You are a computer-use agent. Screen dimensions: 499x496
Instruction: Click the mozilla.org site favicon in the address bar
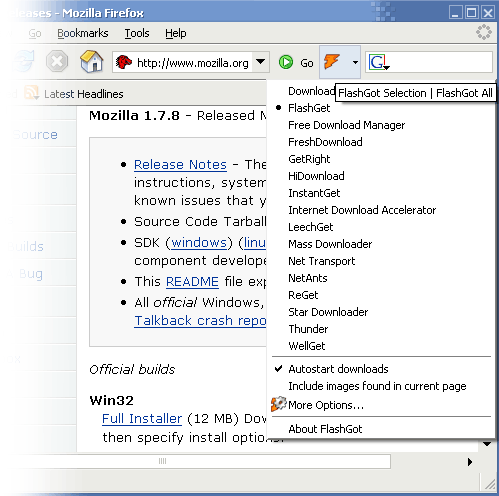pyautogui.click(x=124, y=62)
